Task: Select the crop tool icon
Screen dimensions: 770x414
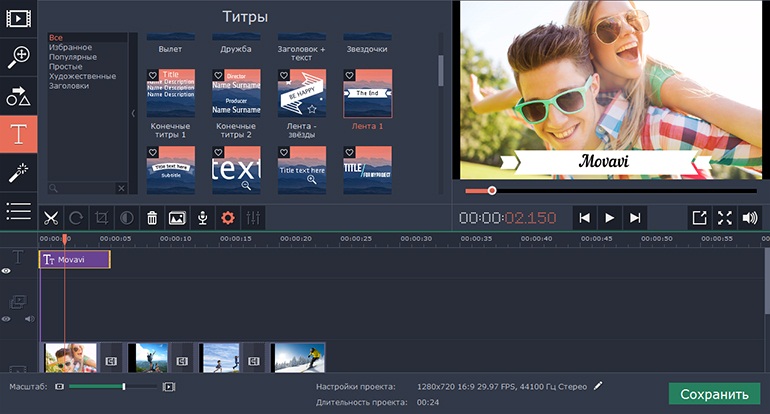Action: (x=102, y=218)
